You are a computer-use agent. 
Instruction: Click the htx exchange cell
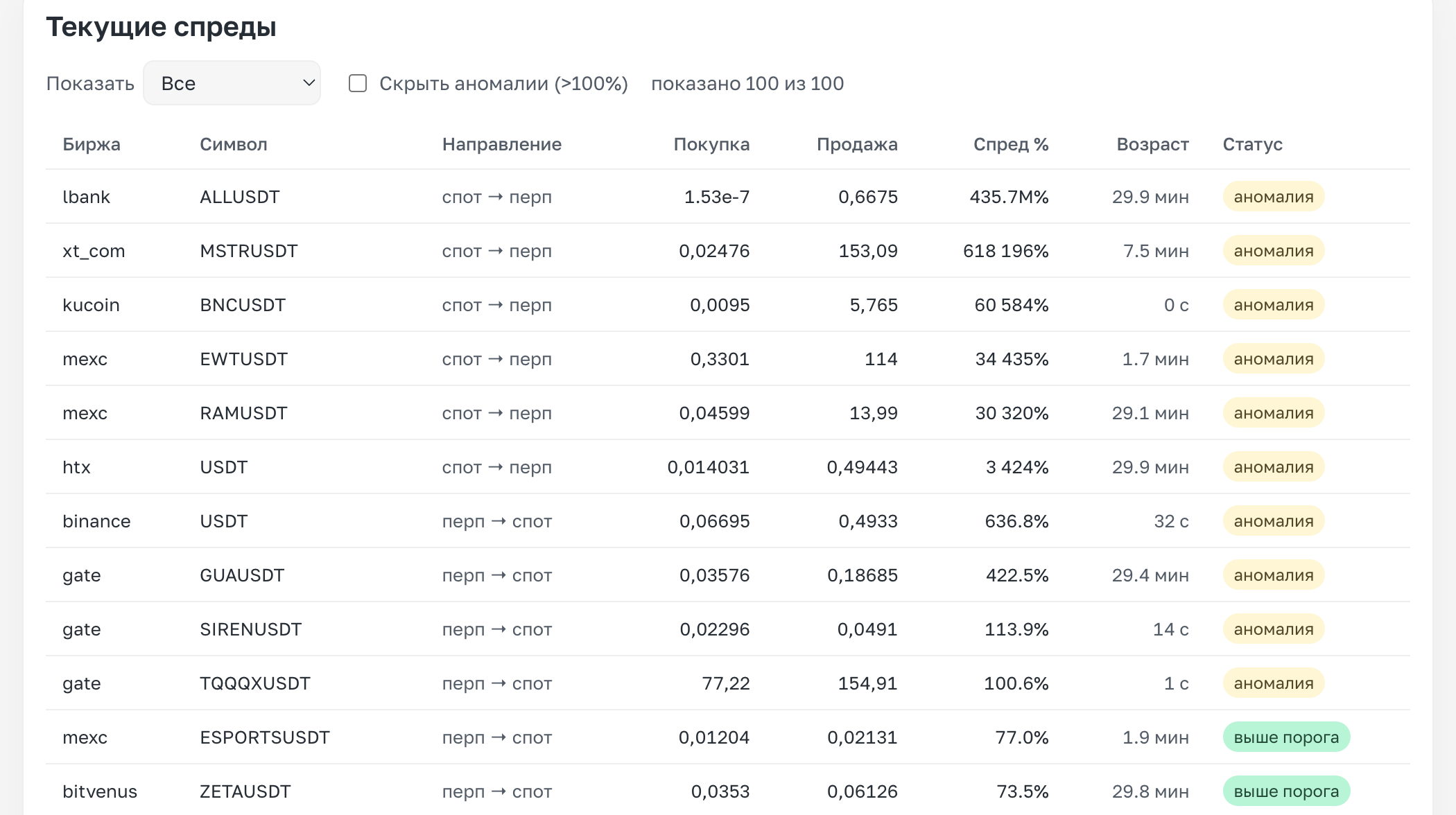(76, 467)
